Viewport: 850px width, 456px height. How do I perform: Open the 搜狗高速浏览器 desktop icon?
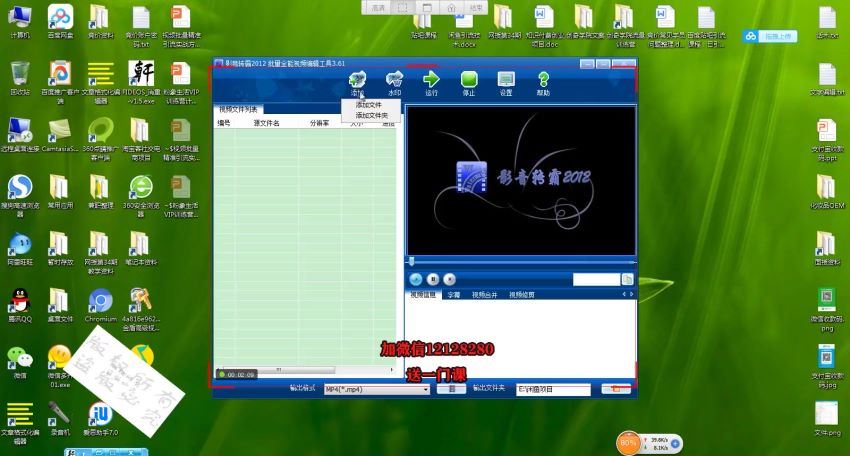click(20, 195)
